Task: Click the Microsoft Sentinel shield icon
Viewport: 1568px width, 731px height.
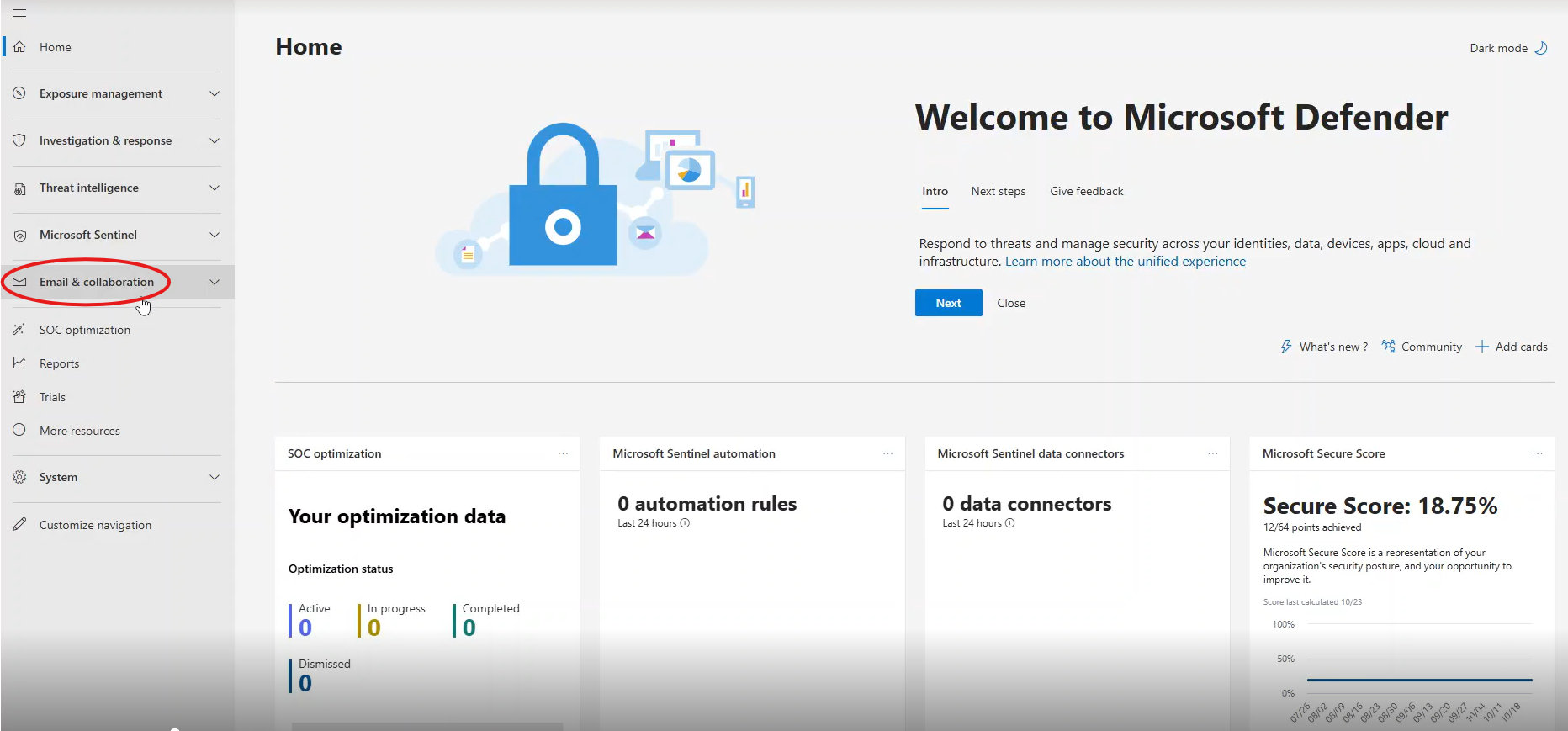Action: [19, 236]
